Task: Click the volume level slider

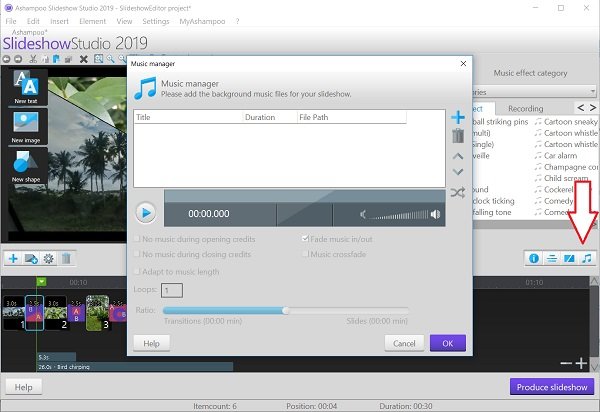Action: pyautogui.click(x=398, y=215)
